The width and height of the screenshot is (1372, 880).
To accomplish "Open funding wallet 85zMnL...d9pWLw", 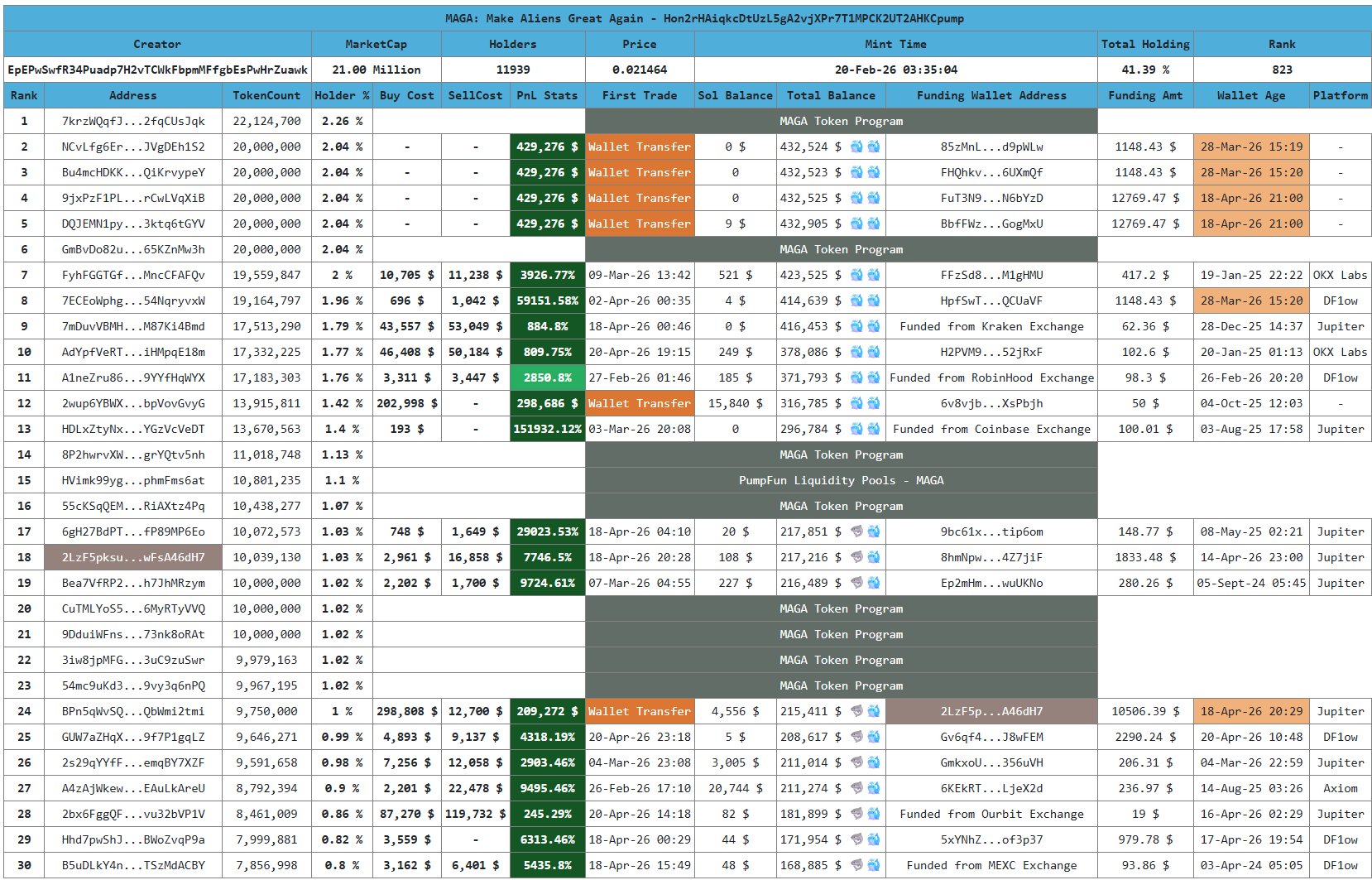I will [991, 147].
